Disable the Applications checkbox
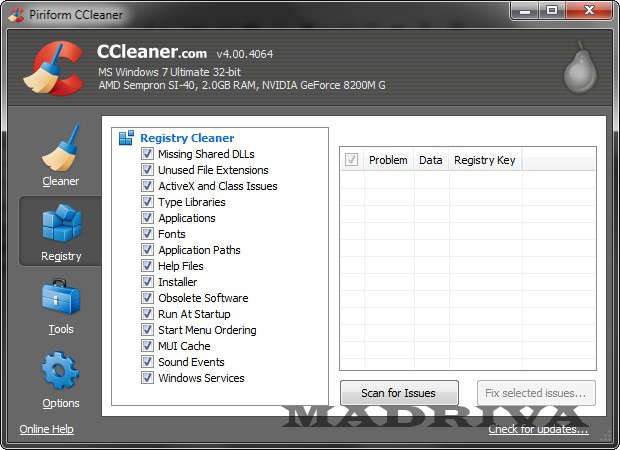Viewport: 620px width, 450px height. [x=147, y=217]
